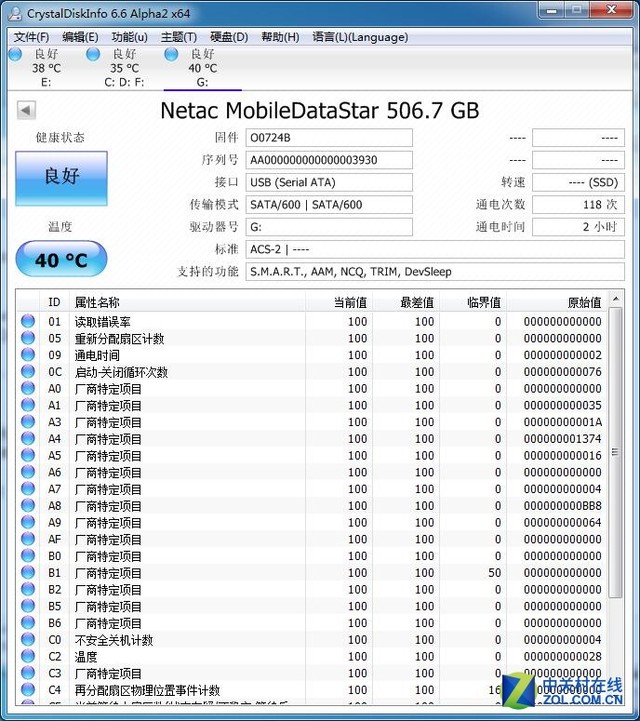The height and width of the screenshot is (721, 640).
Task: Click status icon of row C3
Action: point(28,673)
